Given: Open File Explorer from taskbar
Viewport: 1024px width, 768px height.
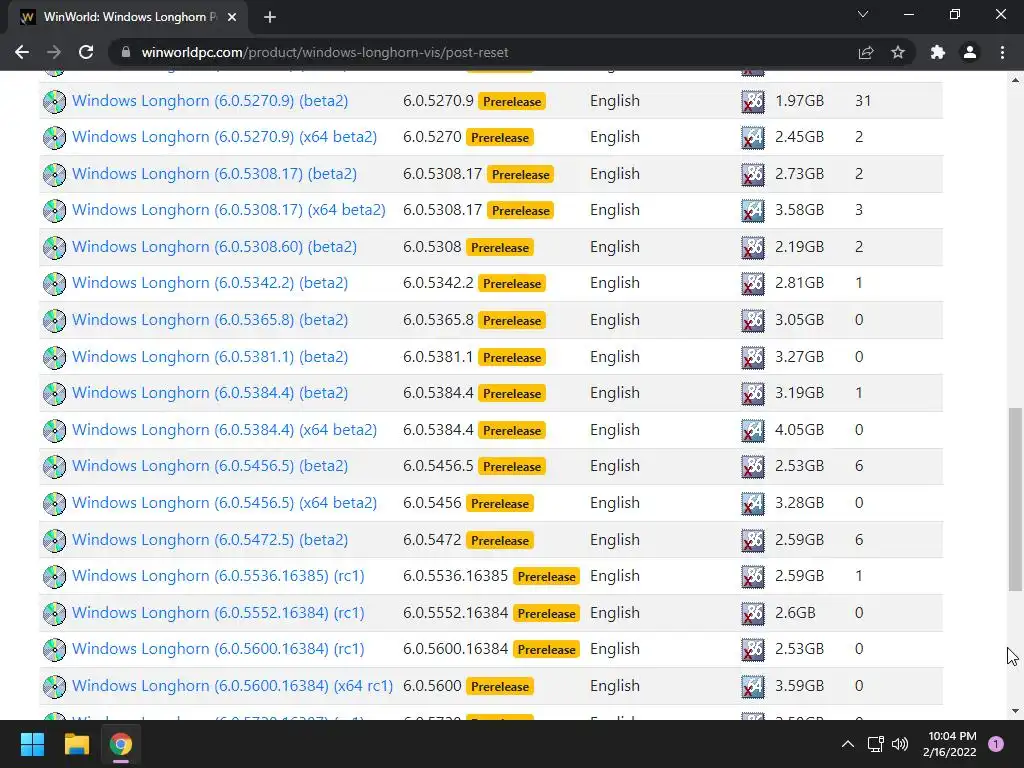Looking at the screenshot, I should point(76,744).
